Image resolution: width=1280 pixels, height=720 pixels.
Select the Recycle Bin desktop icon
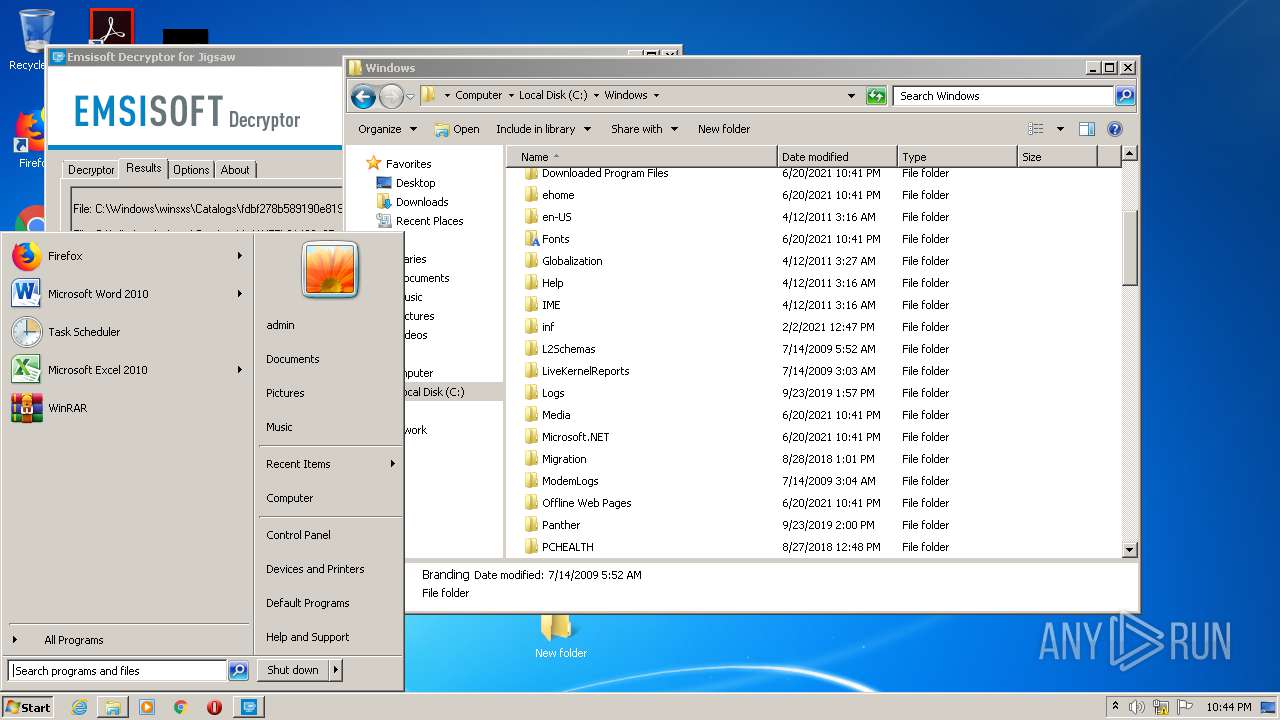pos(35,40)
